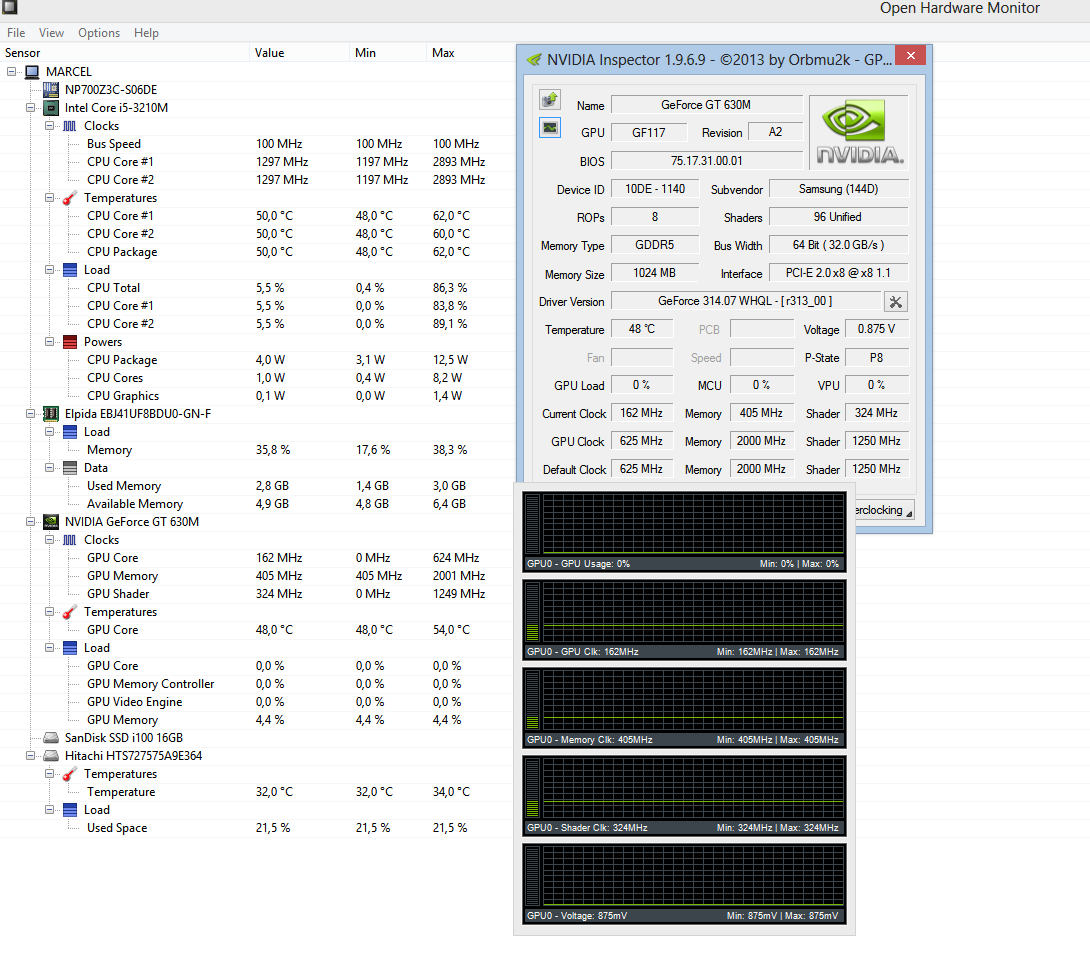
Task: Select the Used Memory row
Action: 257,486
